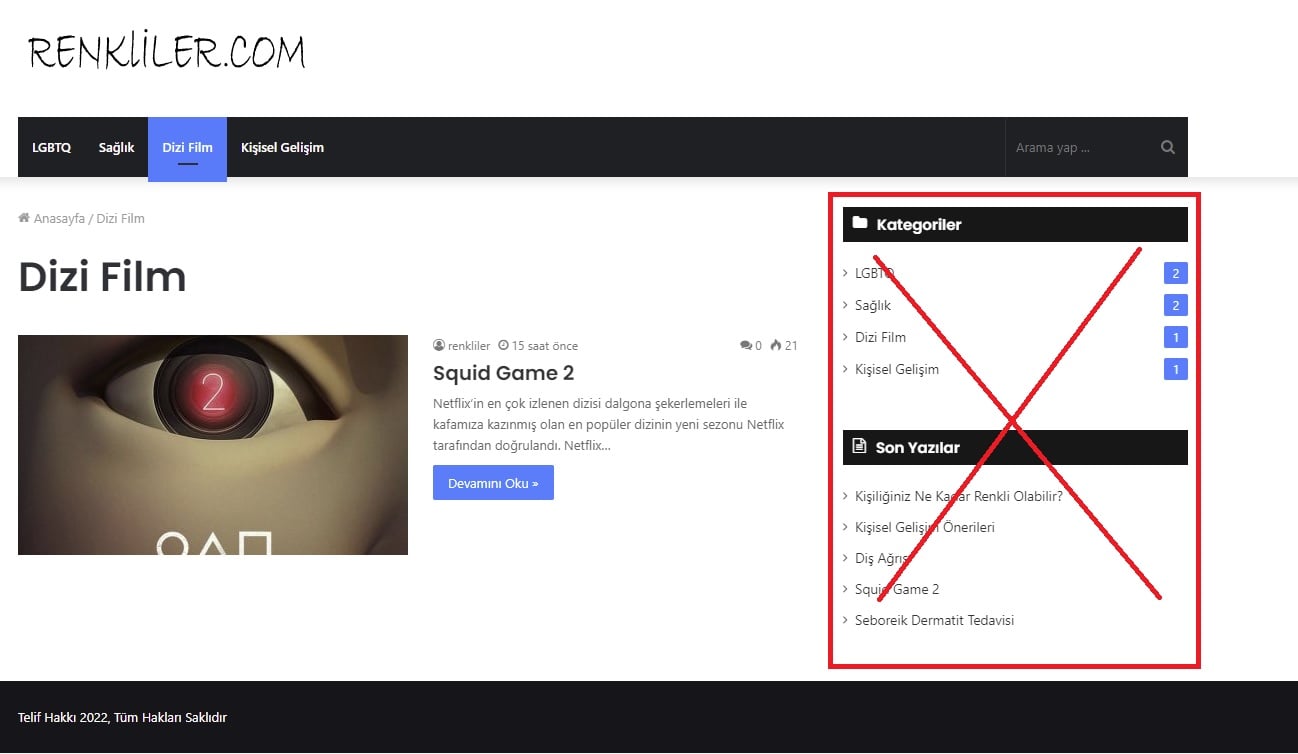Click the Squid Game 2 excerpt text
This screenshot has height=754, width=1298.
(609, 424)
